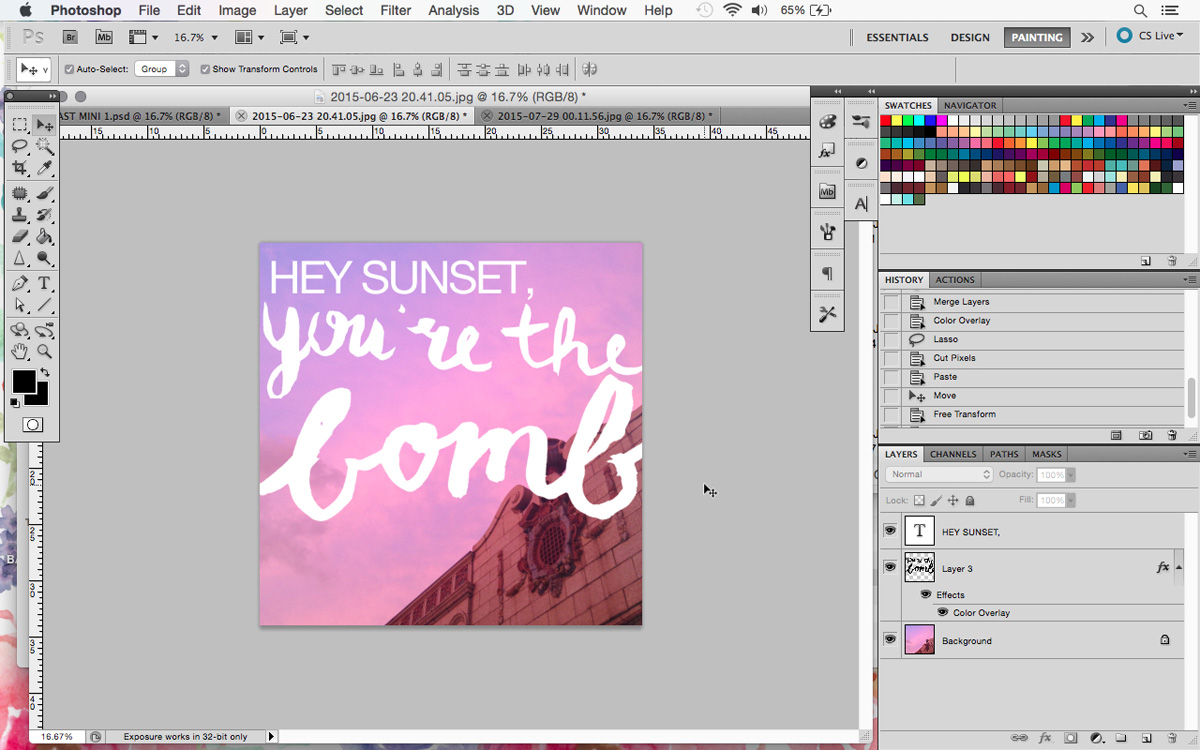
Task: Open the Opacity value dropdown arrow
Action: (x=1071, y=475)
